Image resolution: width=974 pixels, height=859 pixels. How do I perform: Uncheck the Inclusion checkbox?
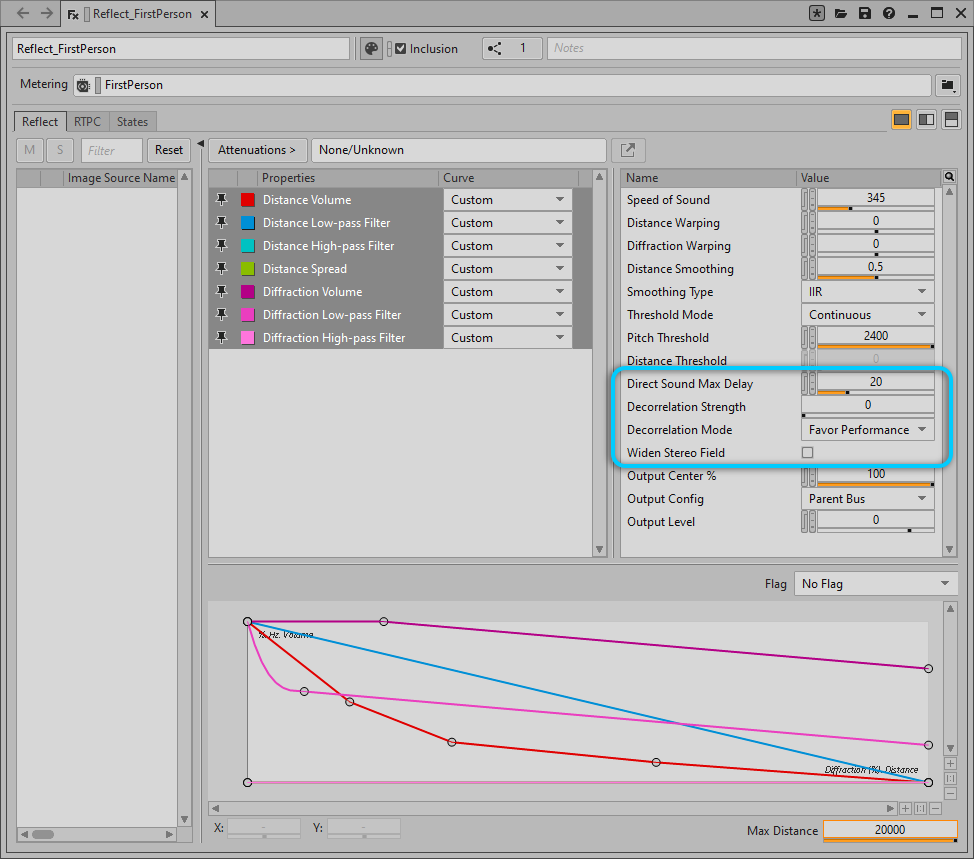(401, 49)
